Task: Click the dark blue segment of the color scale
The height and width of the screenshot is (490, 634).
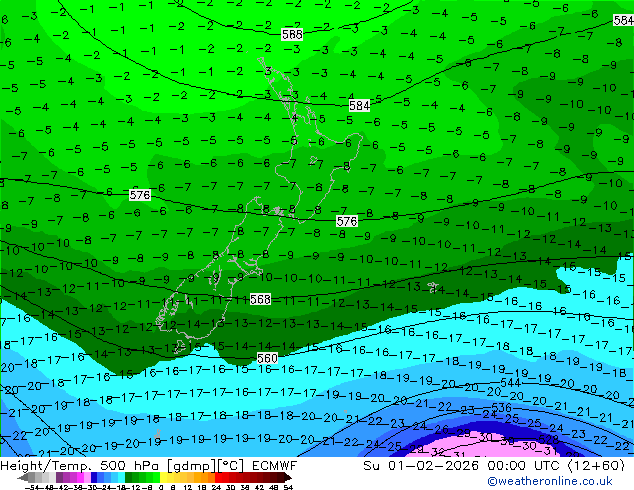Action: click(94, 478)
